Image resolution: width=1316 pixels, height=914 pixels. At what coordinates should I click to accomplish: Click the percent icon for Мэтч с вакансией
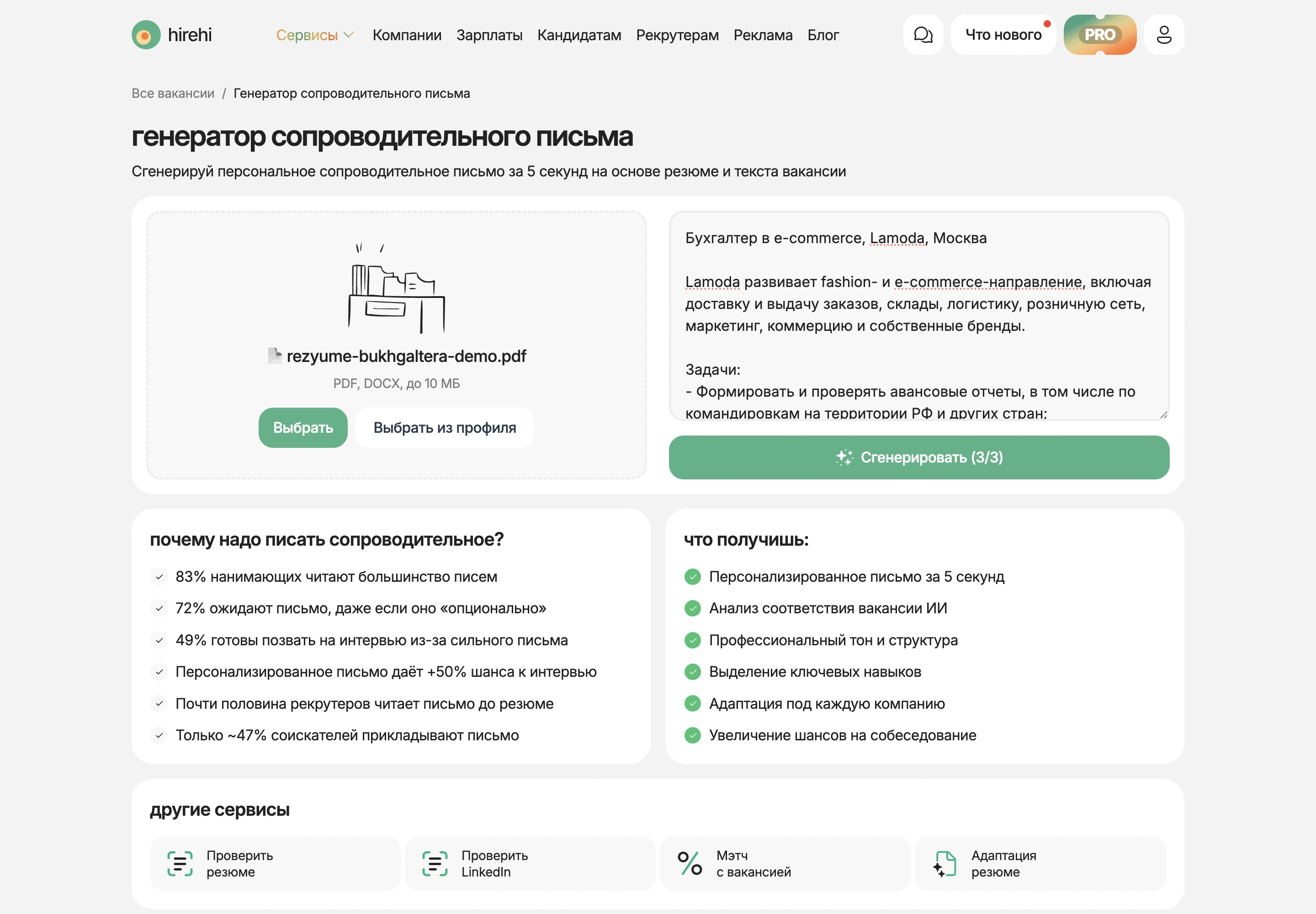click(690, 863)
